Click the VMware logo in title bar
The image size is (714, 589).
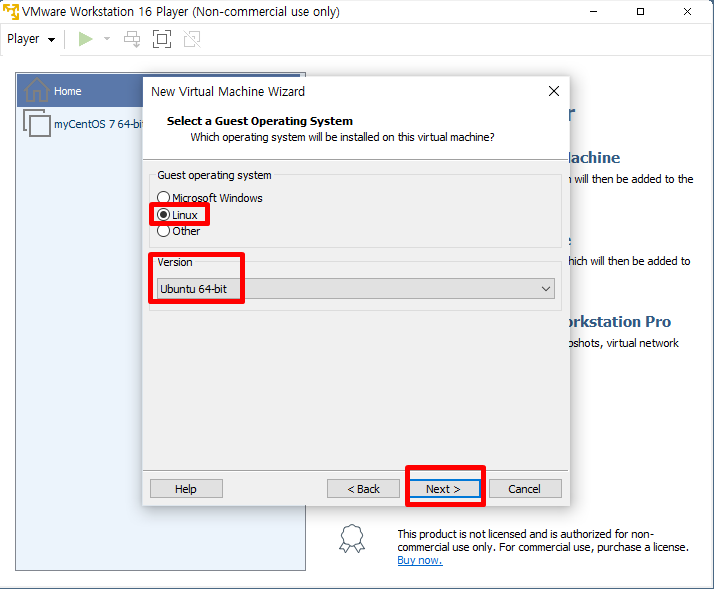pyautogui.click(x=11, y=11)
